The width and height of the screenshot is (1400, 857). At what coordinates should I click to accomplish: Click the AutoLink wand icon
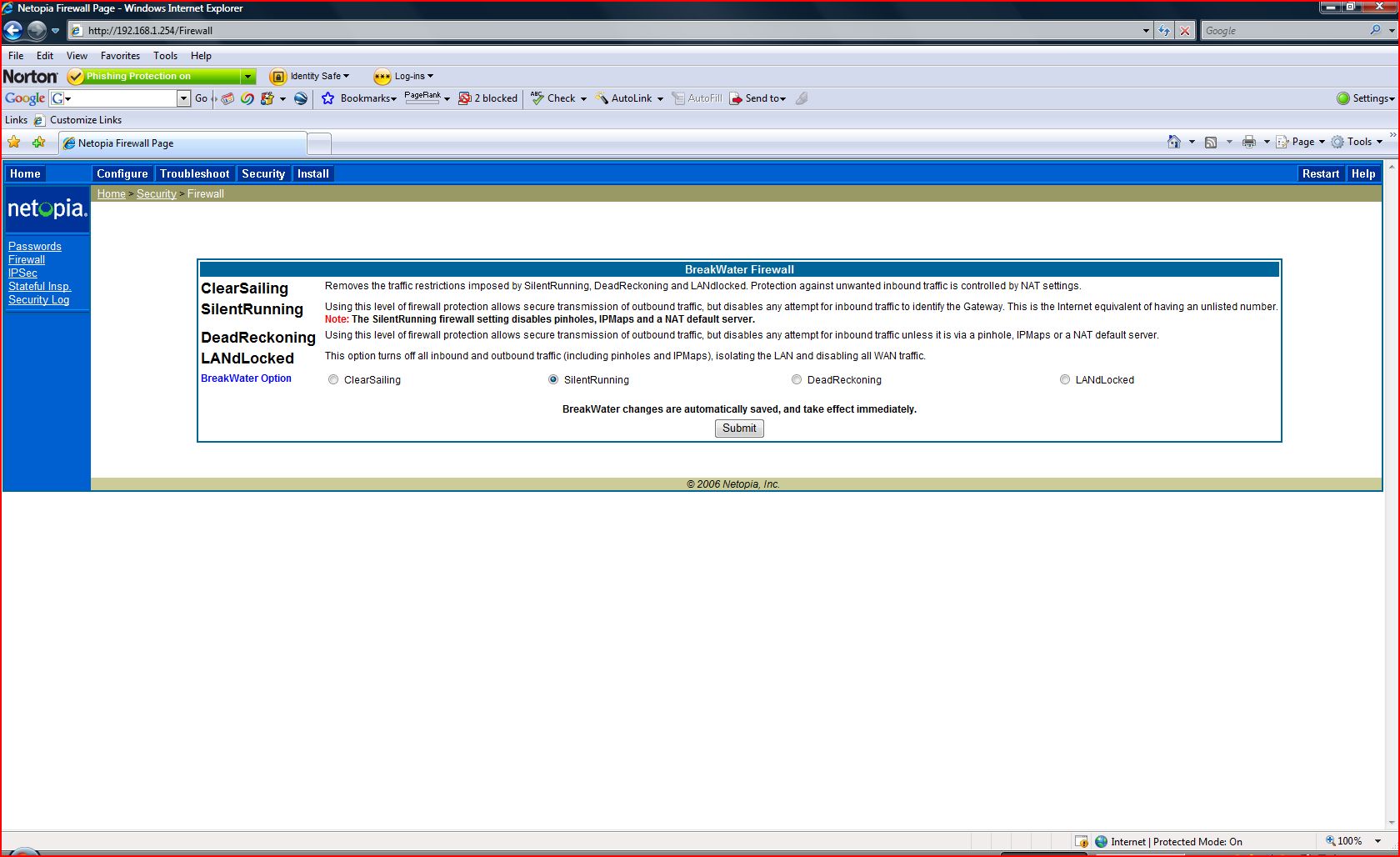pyautogui.click(x=602, y=98)
